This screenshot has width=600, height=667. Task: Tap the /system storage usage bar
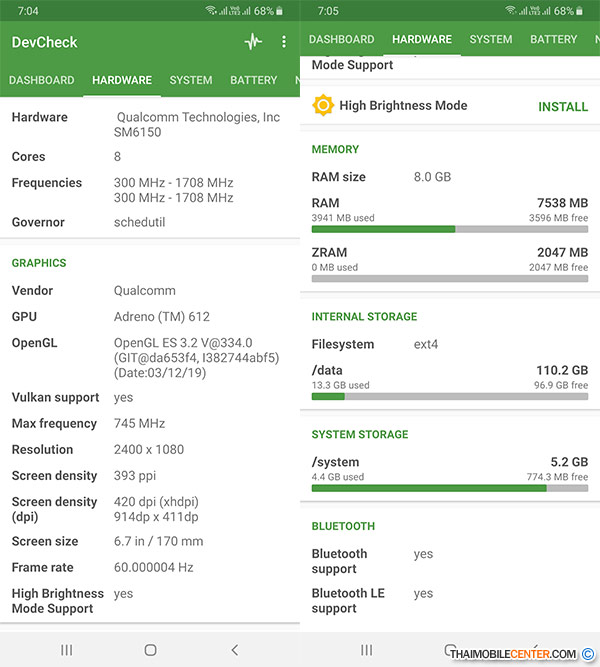(x=450, y=488)
